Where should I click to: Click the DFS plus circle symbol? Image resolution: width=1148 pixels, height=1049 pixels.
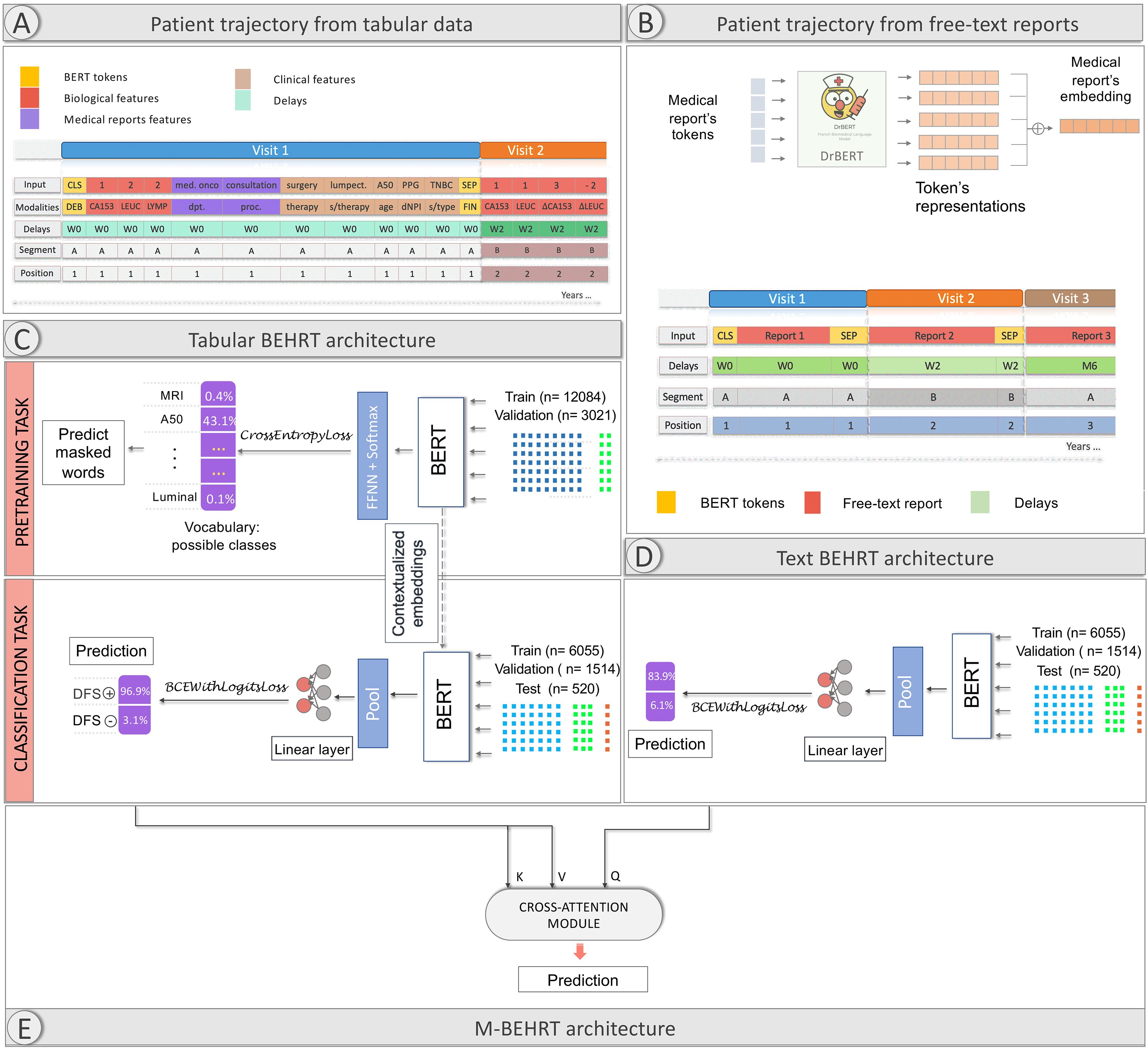(x=109, y=693)
